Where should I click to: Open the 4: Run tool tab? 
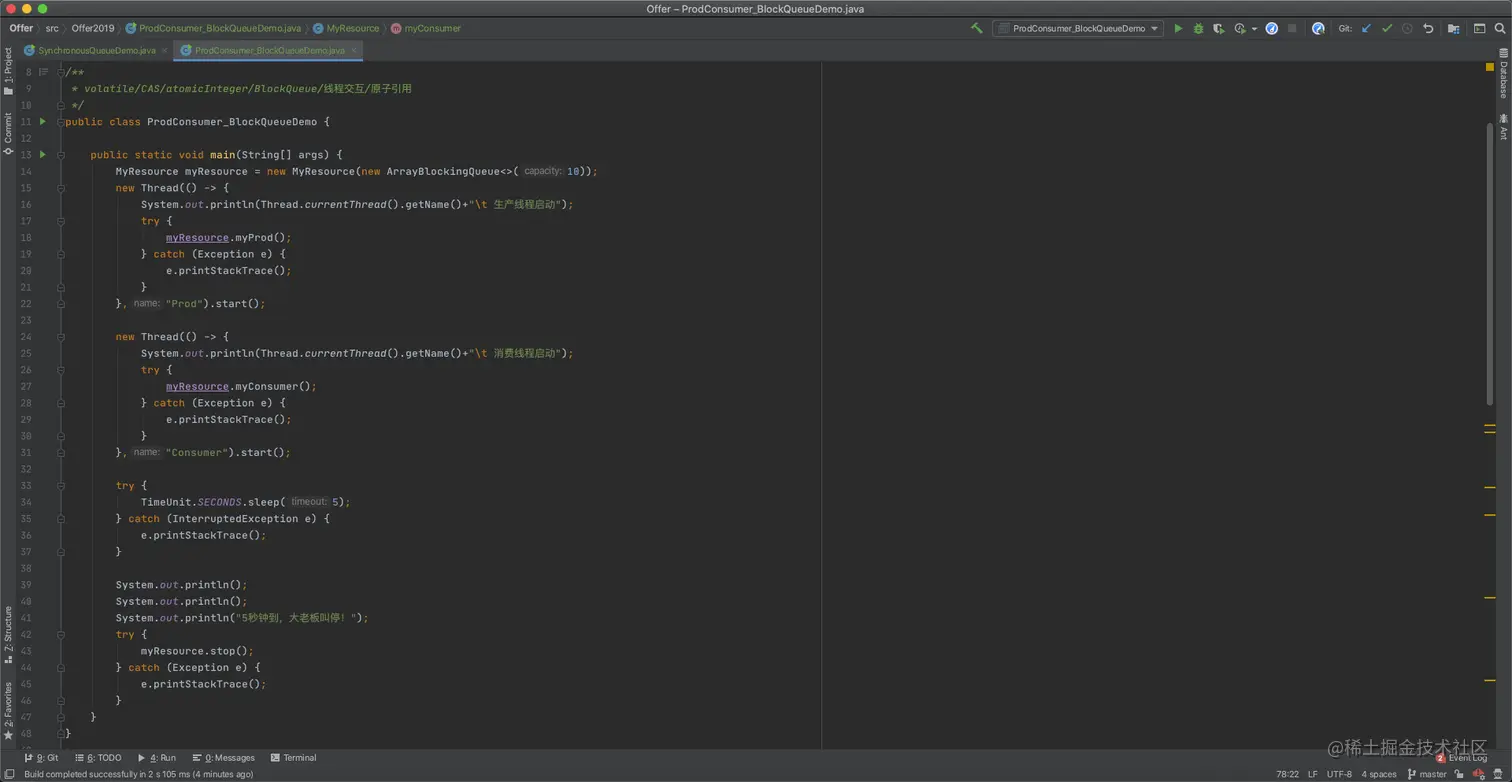pyautogui.click(x=156, y=758)
